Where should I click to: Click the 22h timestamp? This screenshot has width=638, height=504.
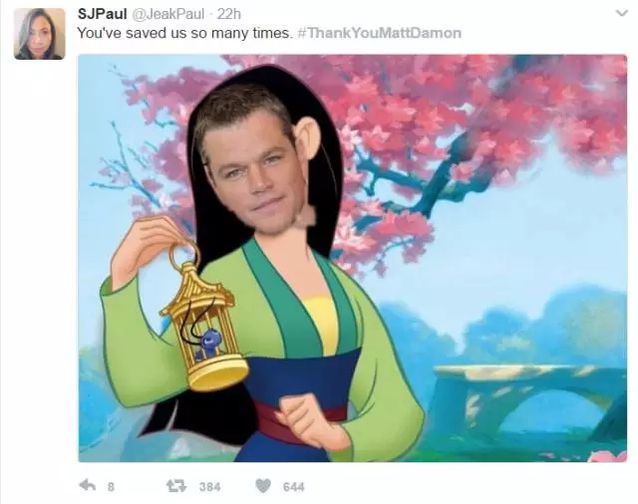(x=229, y=14)
